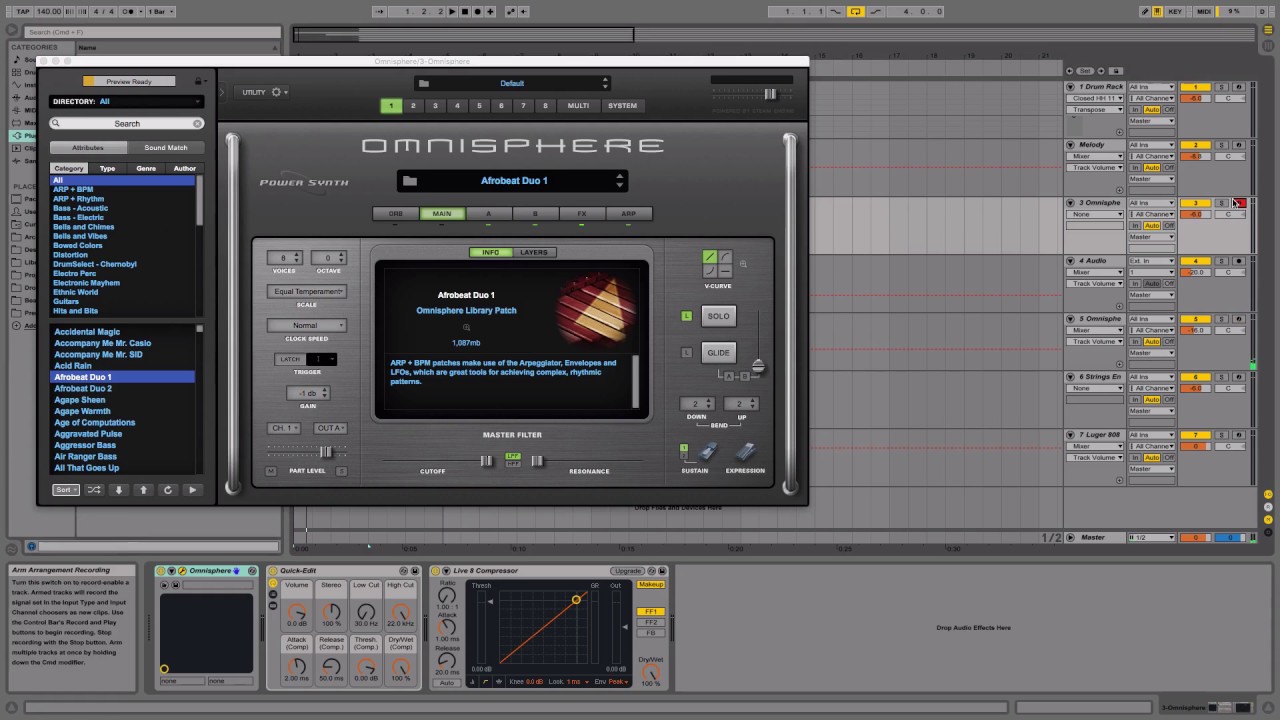Select the MULTI tab
1280x720 pixels.
tap(578, 105)
